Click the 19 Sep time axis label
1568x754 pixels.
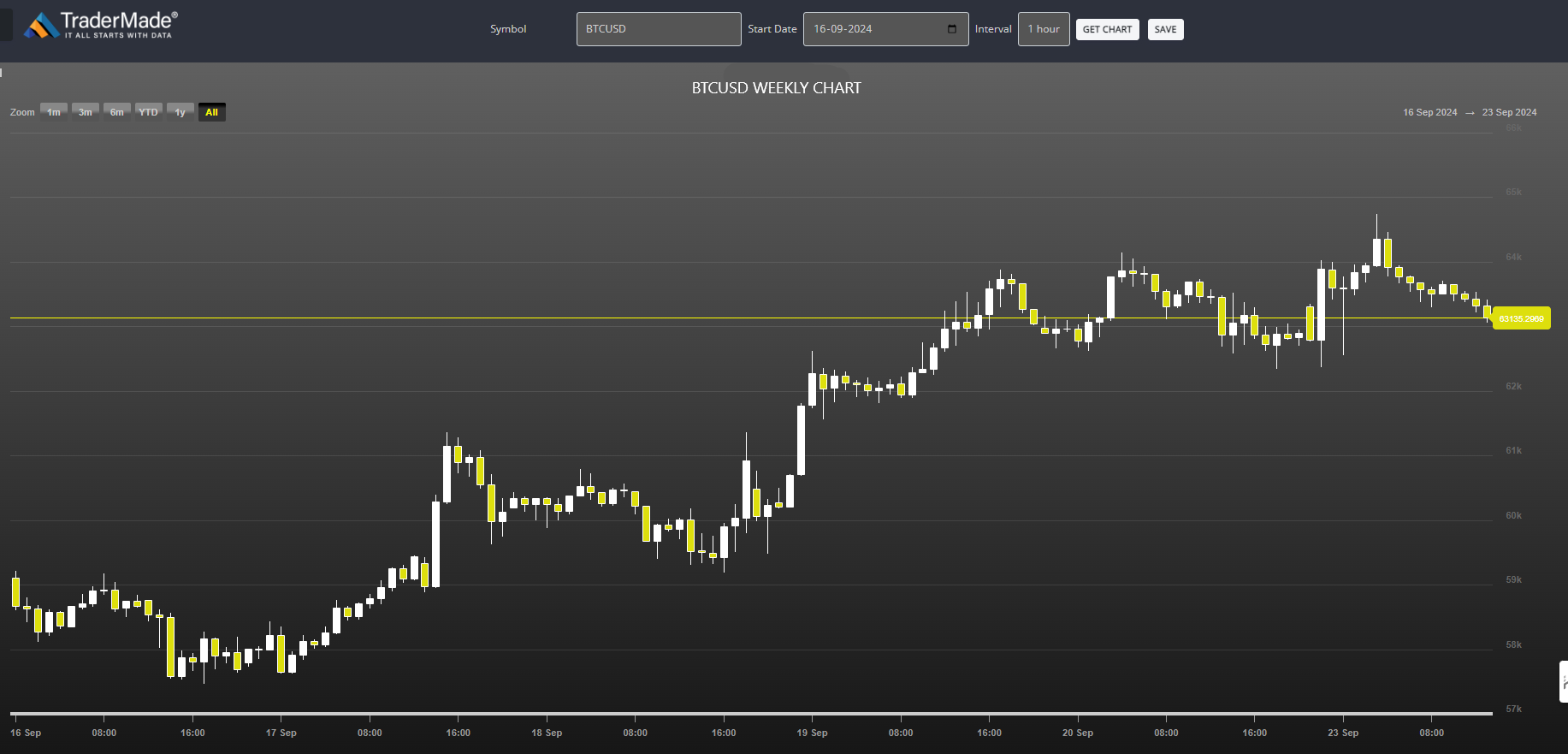[x=812, y=733]
